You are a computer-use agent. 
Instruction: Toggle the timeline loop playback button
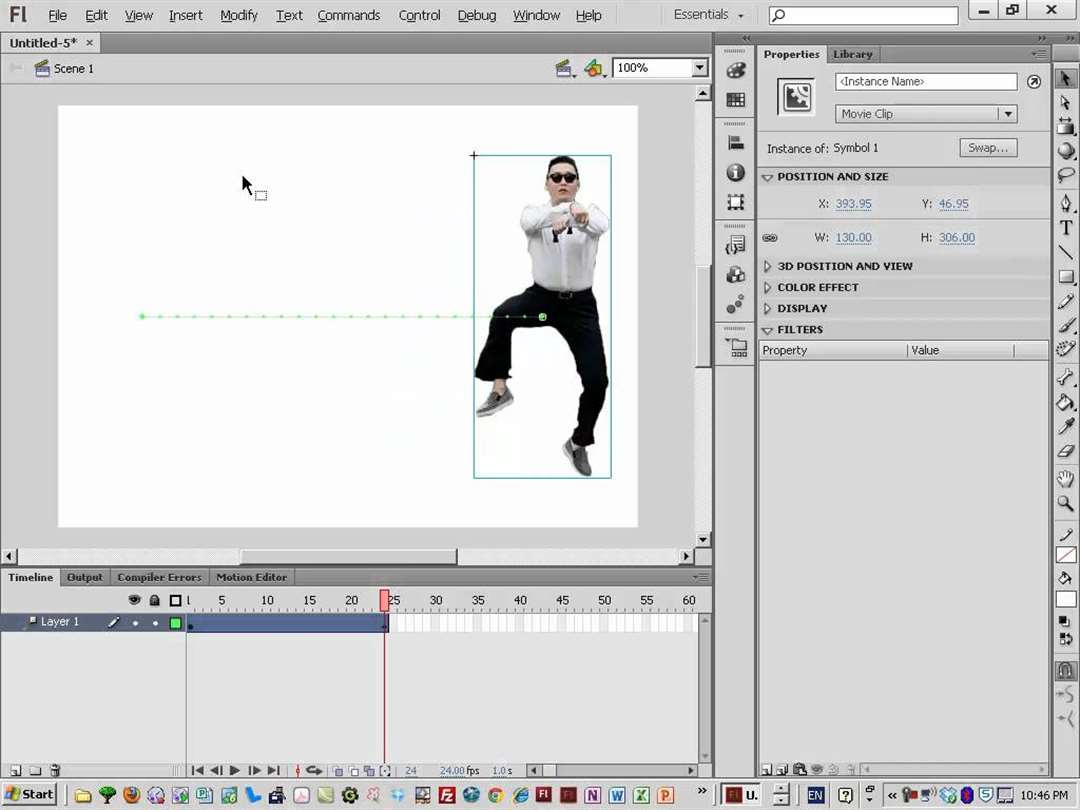pyautogui.click(x=314, y=771)
